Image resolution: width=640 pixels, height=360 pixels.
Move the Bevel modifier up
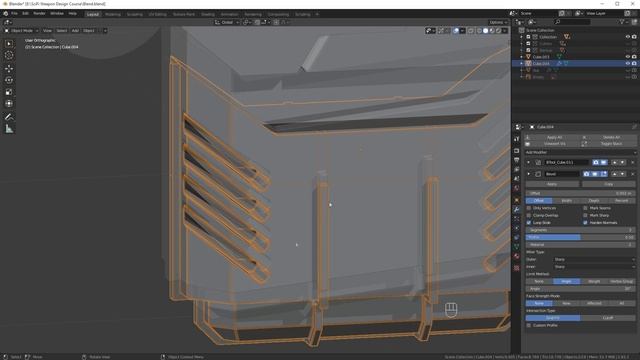(615, 174)
